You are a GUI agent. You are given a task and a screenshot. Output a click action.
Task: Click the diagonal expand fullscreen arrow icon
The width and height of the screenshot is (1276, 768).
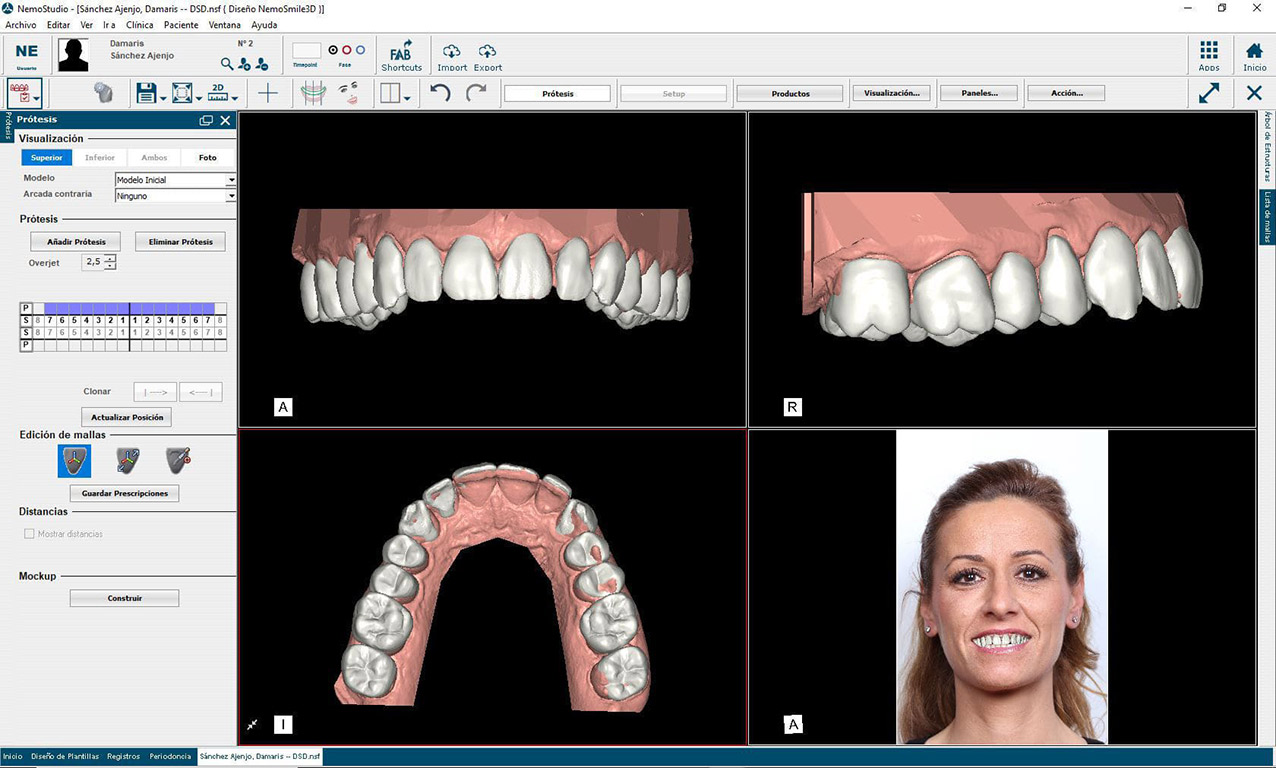[1209, 93]
